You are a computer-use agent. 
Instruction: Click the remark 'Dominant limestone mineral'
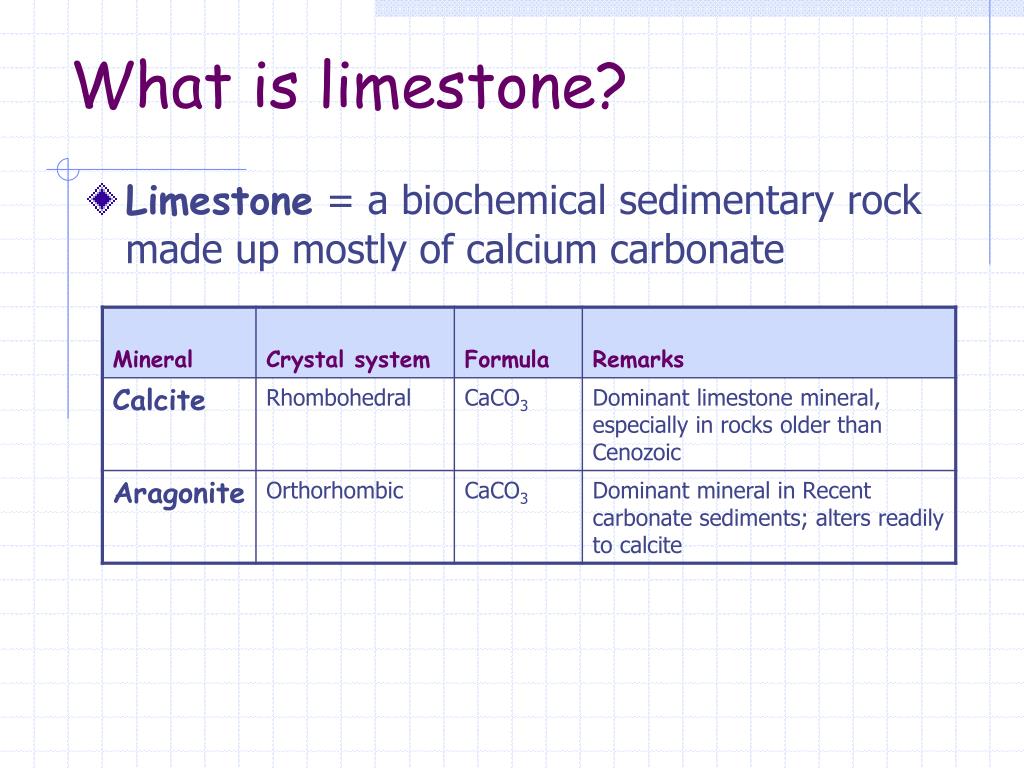(735, 398)
